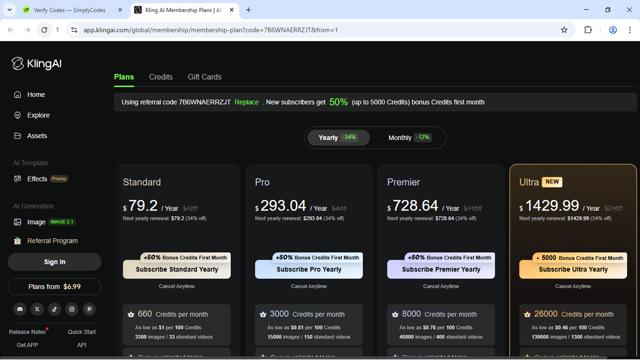This screenshot has height=360, width=640.
Task: Open browser extensions puzzle icon
Action: [588, 30]
